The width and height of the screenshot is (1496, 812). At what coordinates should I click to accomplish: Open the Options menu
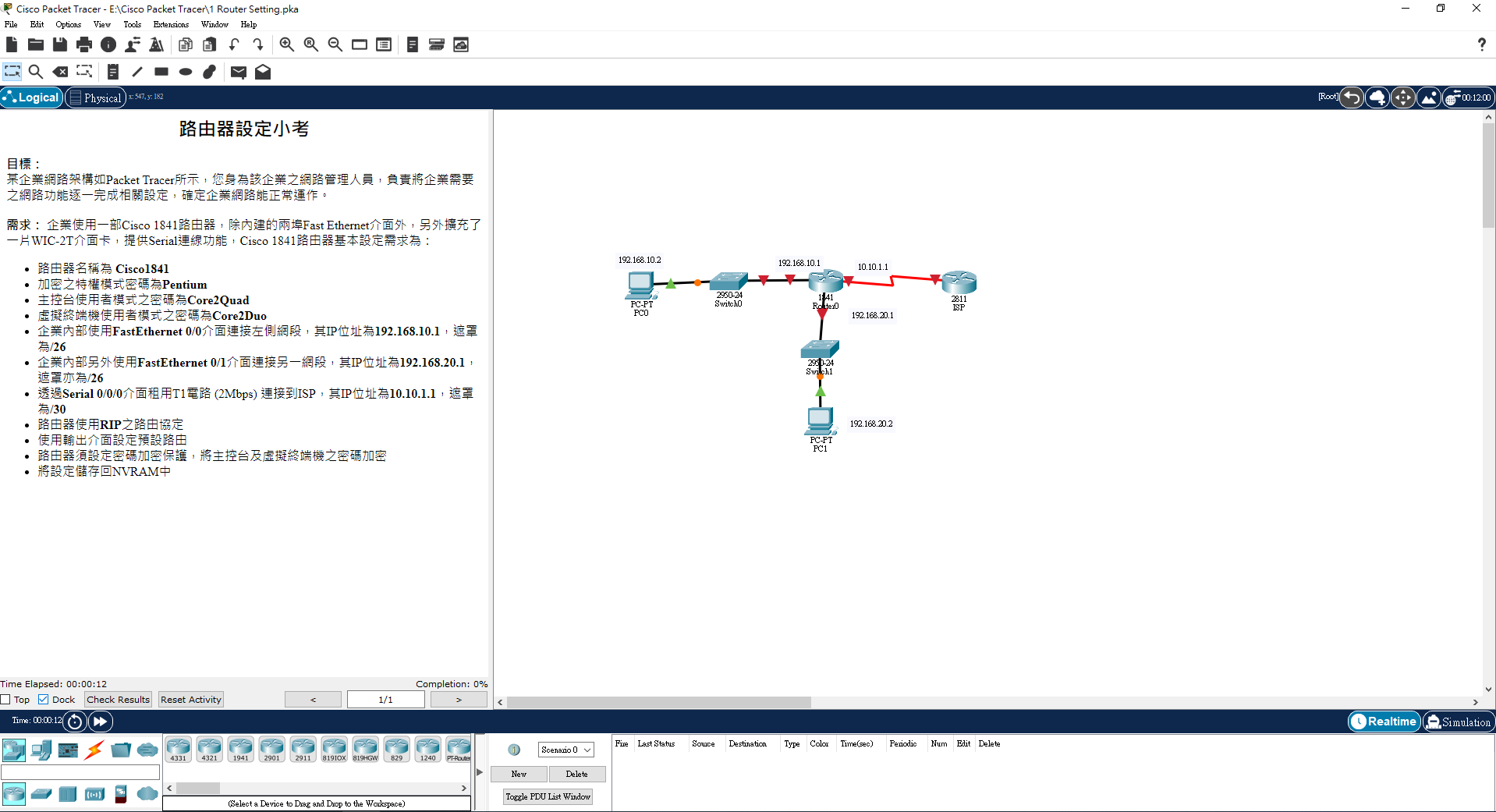(x=69, y=24)
